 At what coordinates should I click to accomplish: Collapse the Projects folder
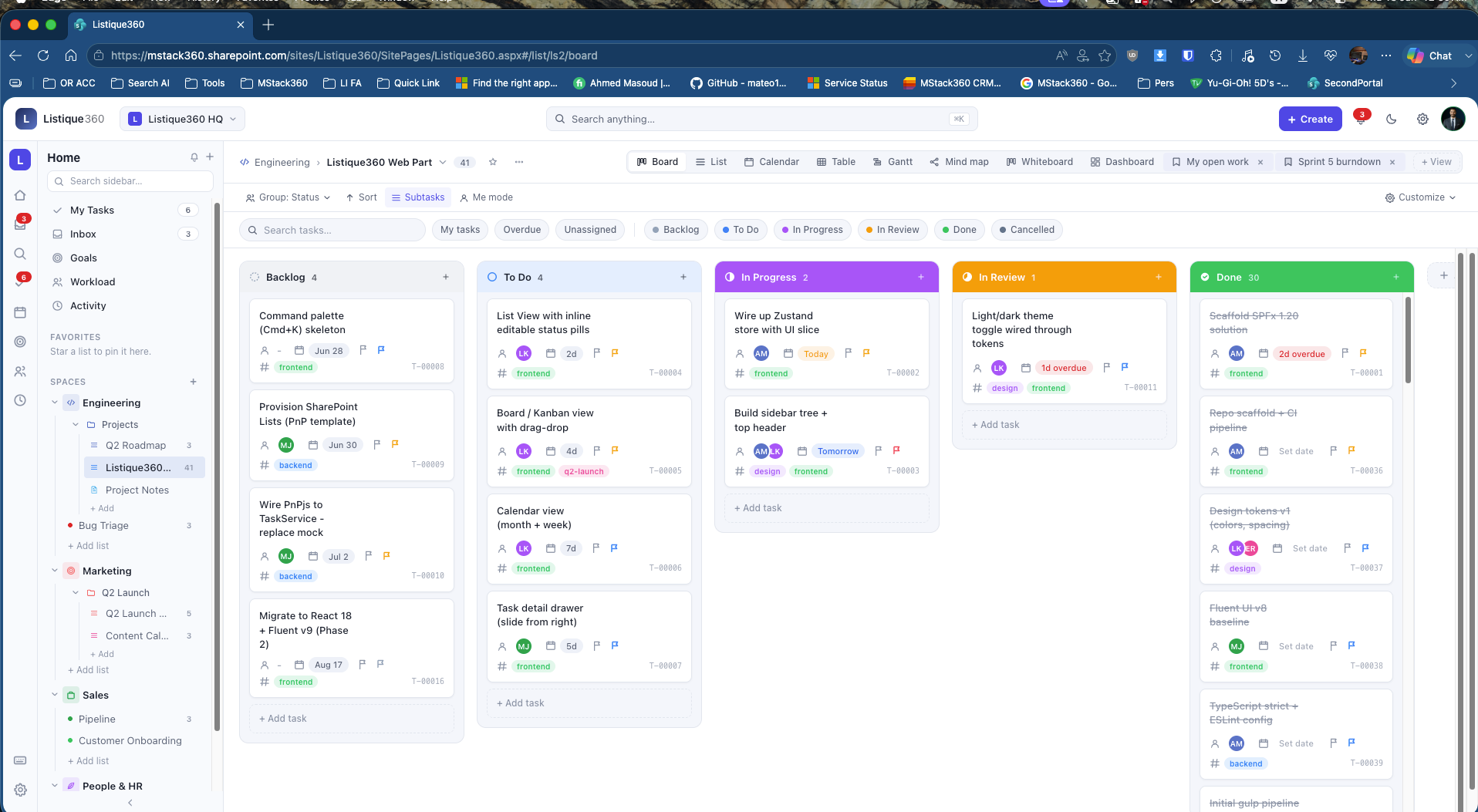[76, 425]
